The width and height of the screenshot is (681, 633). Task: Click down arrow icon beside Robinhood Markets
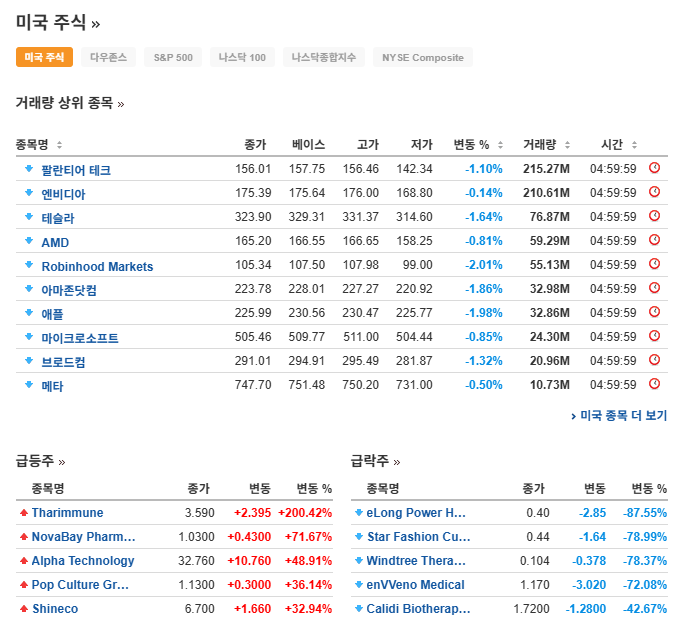[x=29, y=264]
